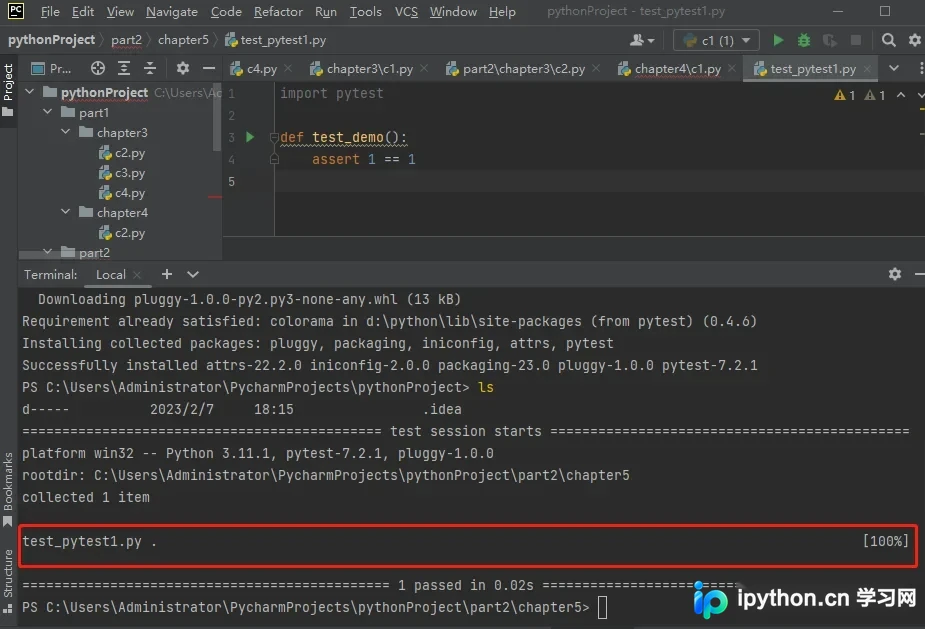The width and height of the screenshot is (925, 629).
Task: Click part2 breadcrumb in navigation bar
Action: pos(126,40)
